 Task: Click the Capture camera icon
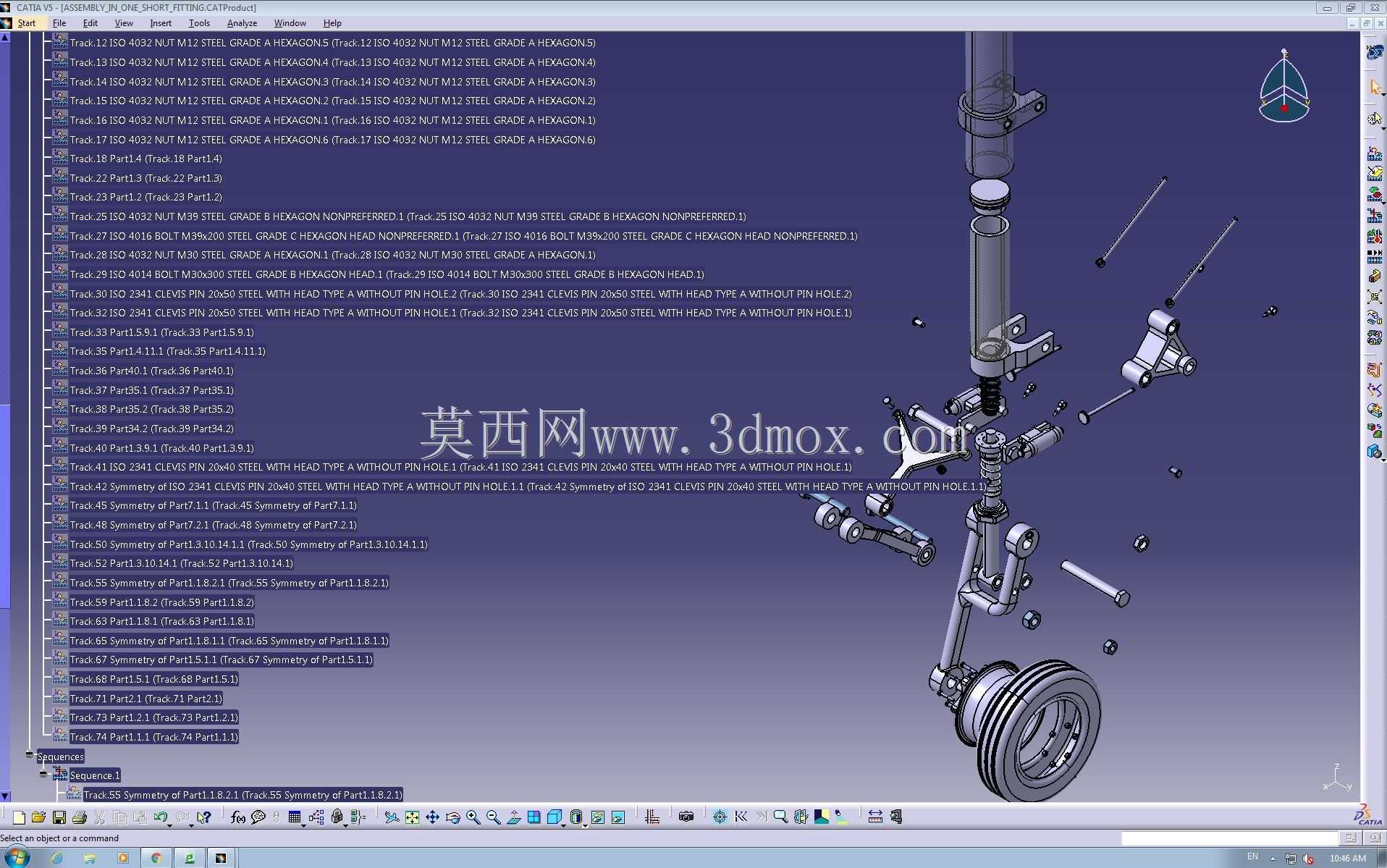(x=686, y=817)
